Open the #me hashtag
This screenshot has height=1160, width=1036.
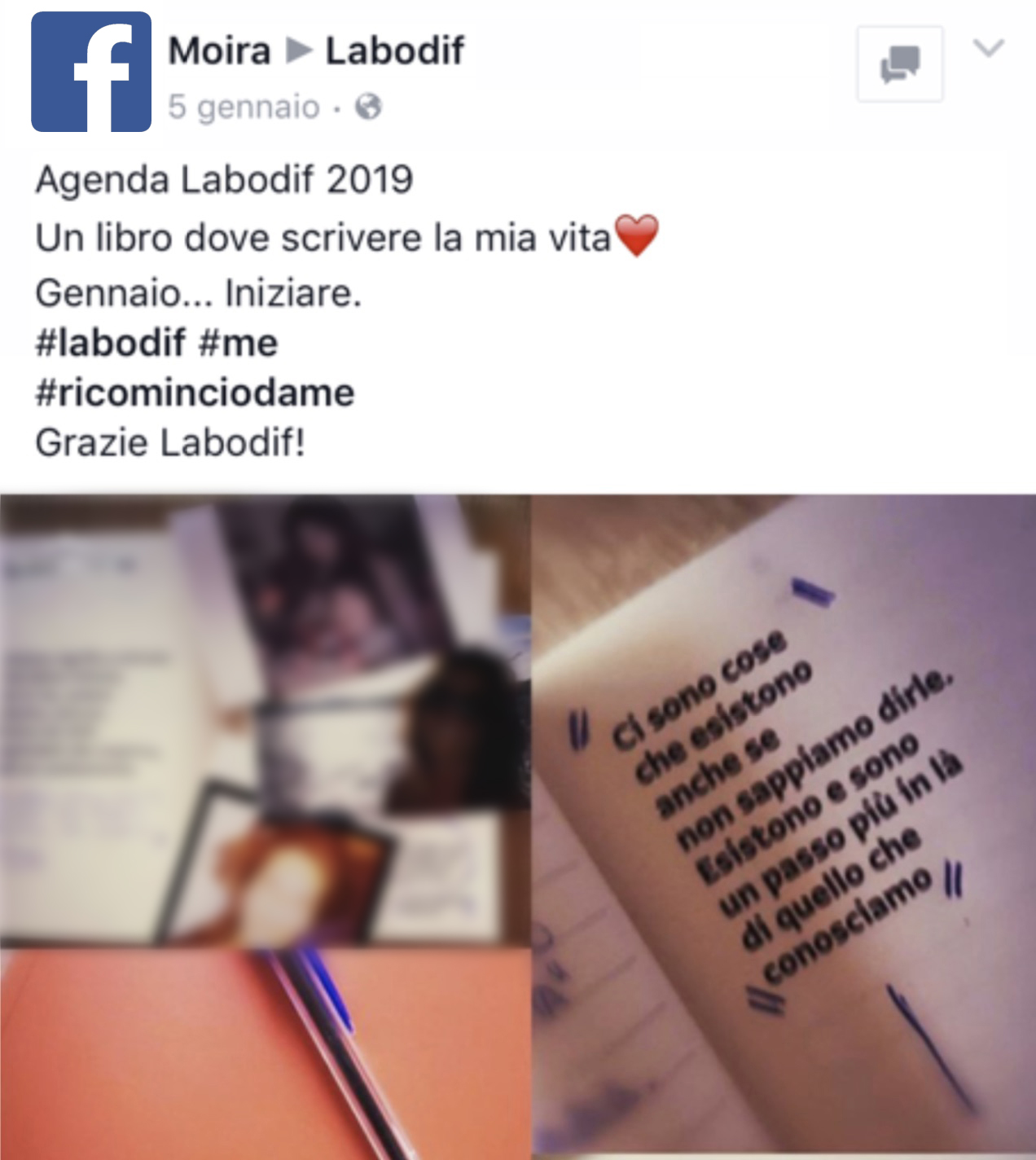(x=239, y=343)
